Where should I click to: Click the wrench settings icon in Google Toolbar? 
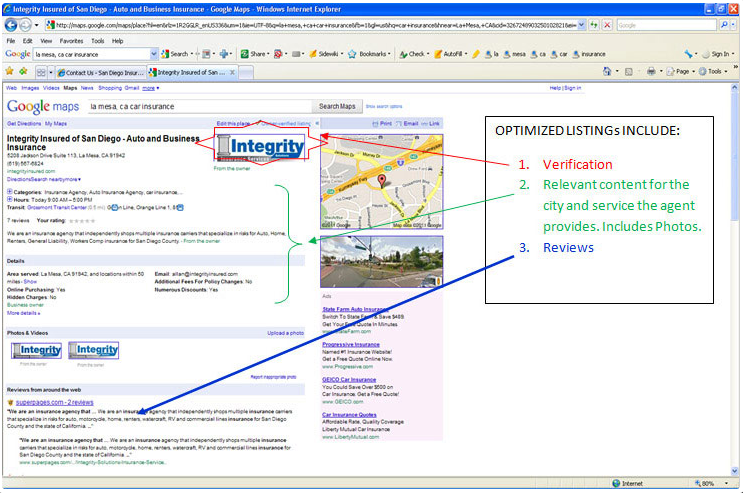(x=689, y=54)
